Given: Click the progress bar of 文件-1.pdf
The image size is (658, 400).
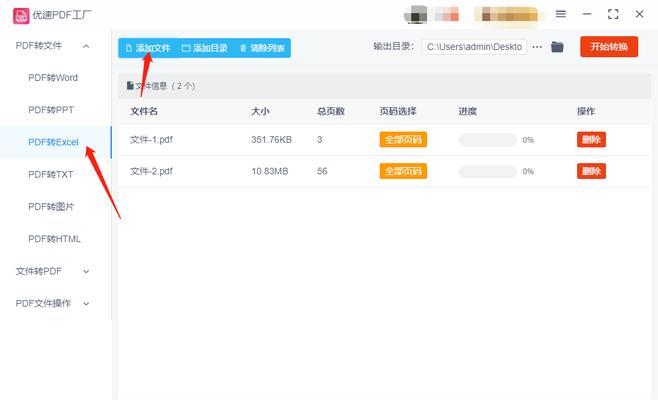Looking at the screenshot, I should 488,140.
